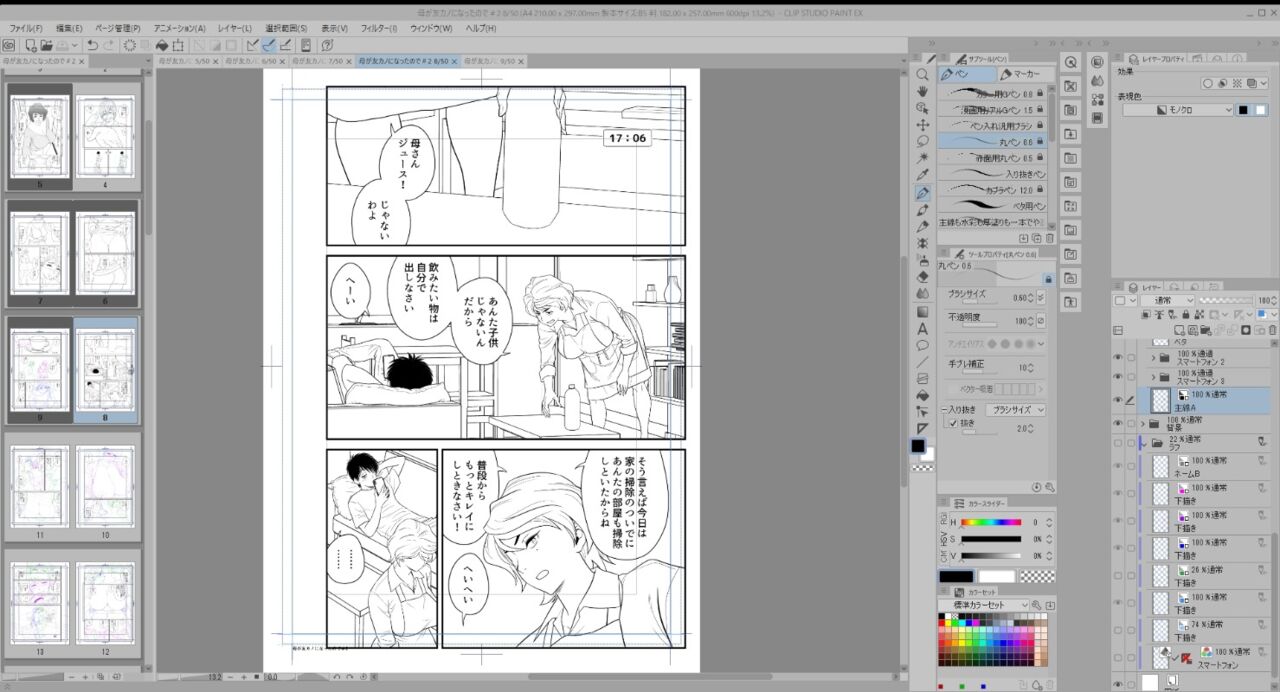Open the 通常 blending mode dropdown

pyautogui.click(x=1167, y=300)
